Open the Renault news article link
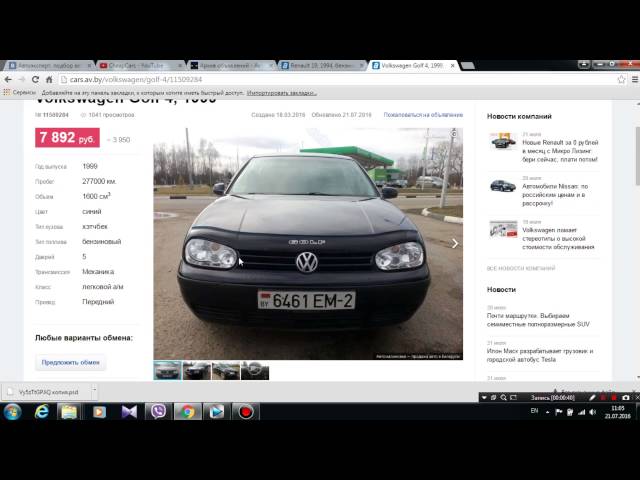The width and height of the screenshot is (640, 480). 560,150
